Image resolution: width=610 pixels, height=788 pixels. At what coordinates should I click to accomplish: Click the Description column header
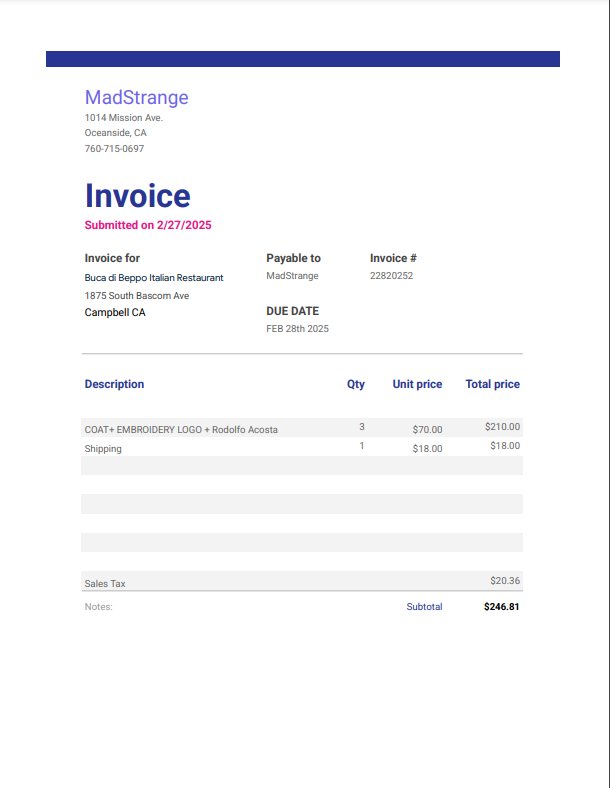click(114, 384)
